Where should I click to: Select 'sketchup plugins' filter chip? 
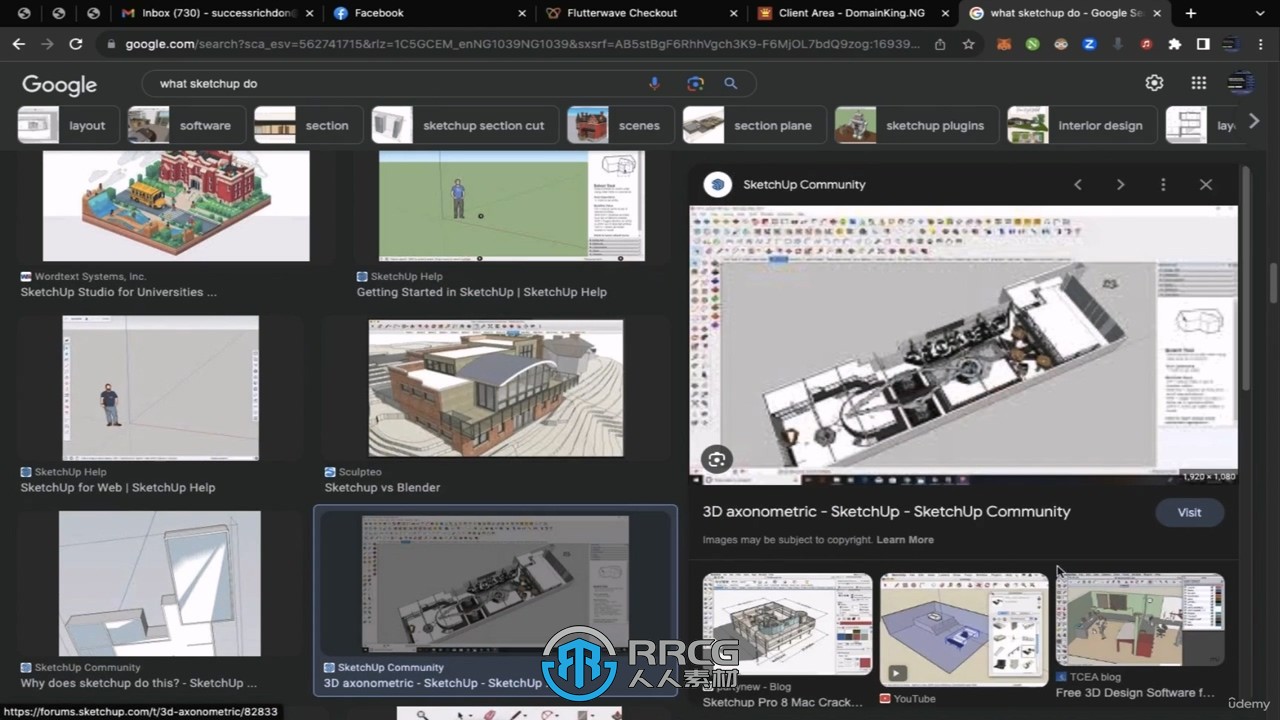click(916, 125)
